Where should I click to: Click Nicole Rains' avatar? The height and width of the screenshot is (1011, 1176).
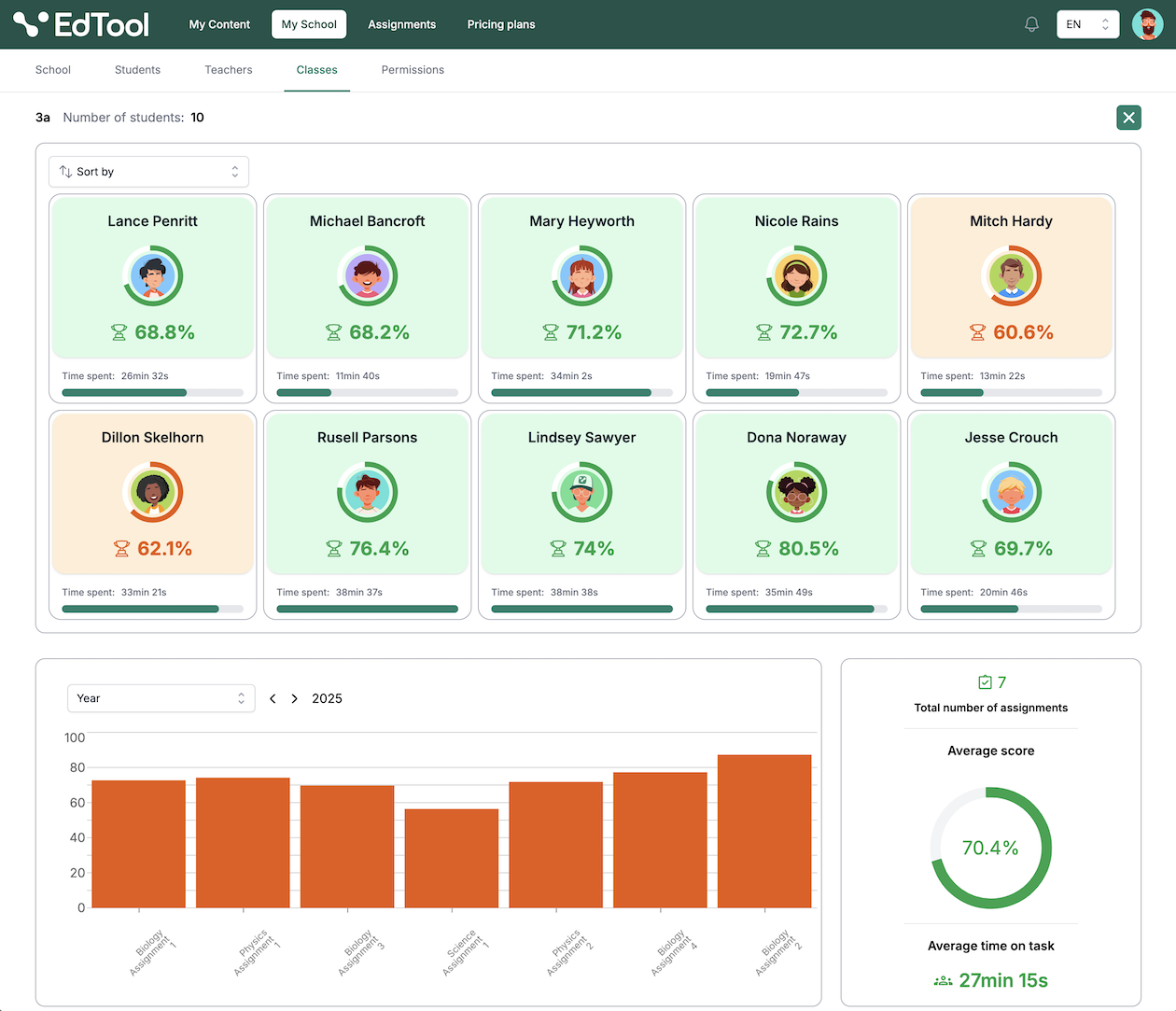tap(797, 275)
